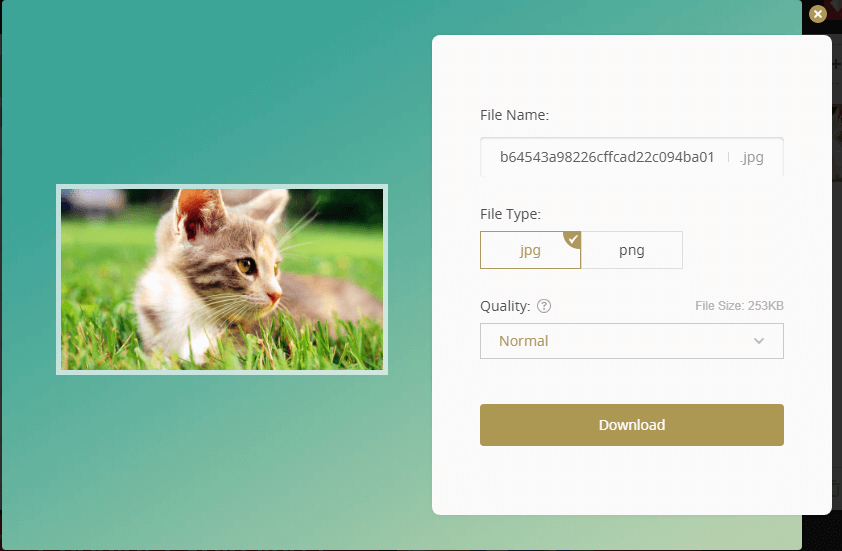This screenshot has height=551, width=842.
Task: Click the green gradient area above the preview
Action: 222,100
